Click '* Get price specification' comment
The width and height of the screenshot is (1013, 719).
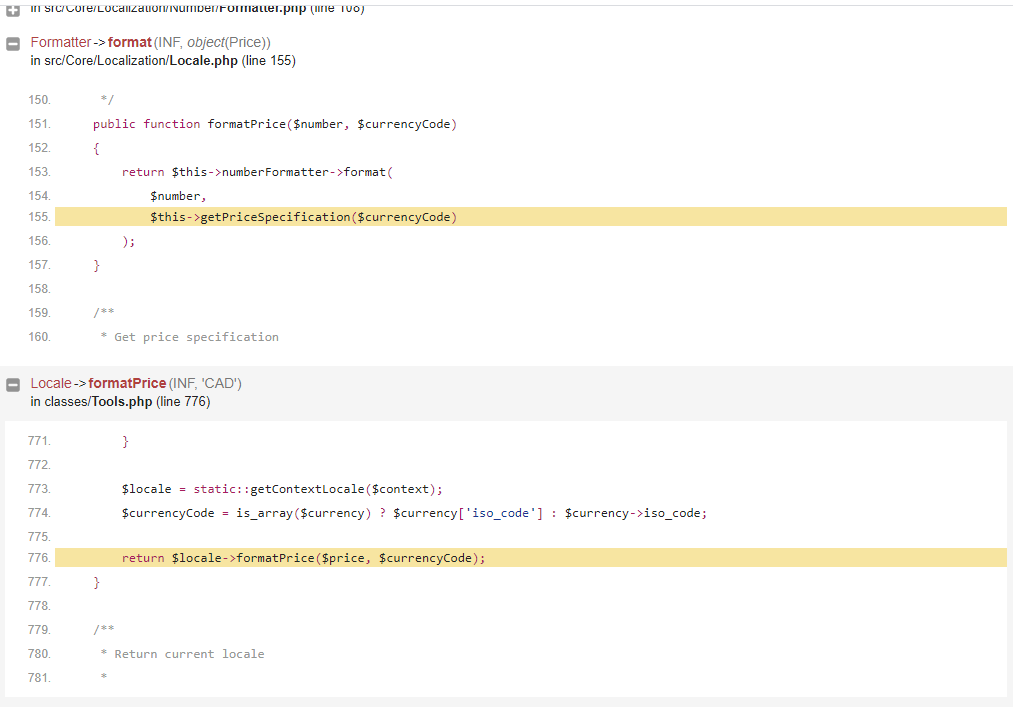point(190,337)
